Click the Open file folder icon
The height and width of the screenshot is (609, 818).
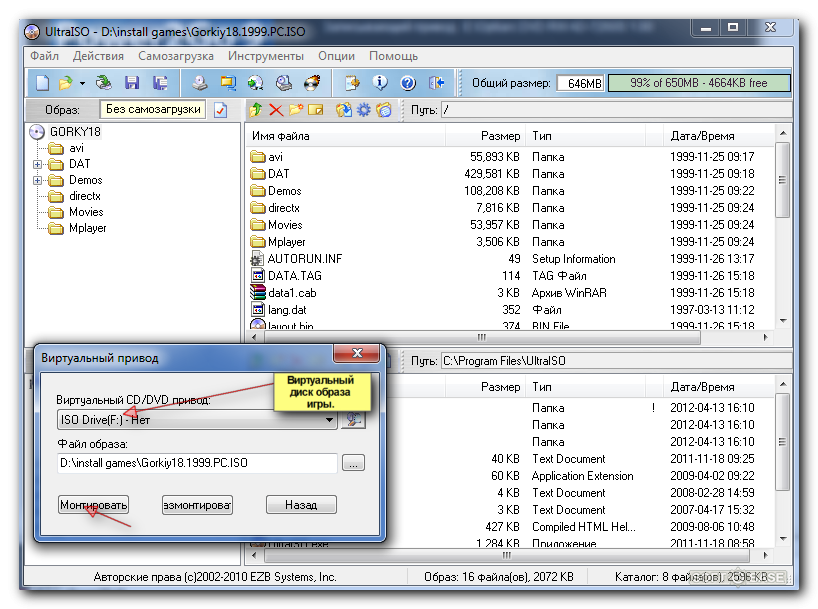[x=66, y=82]
